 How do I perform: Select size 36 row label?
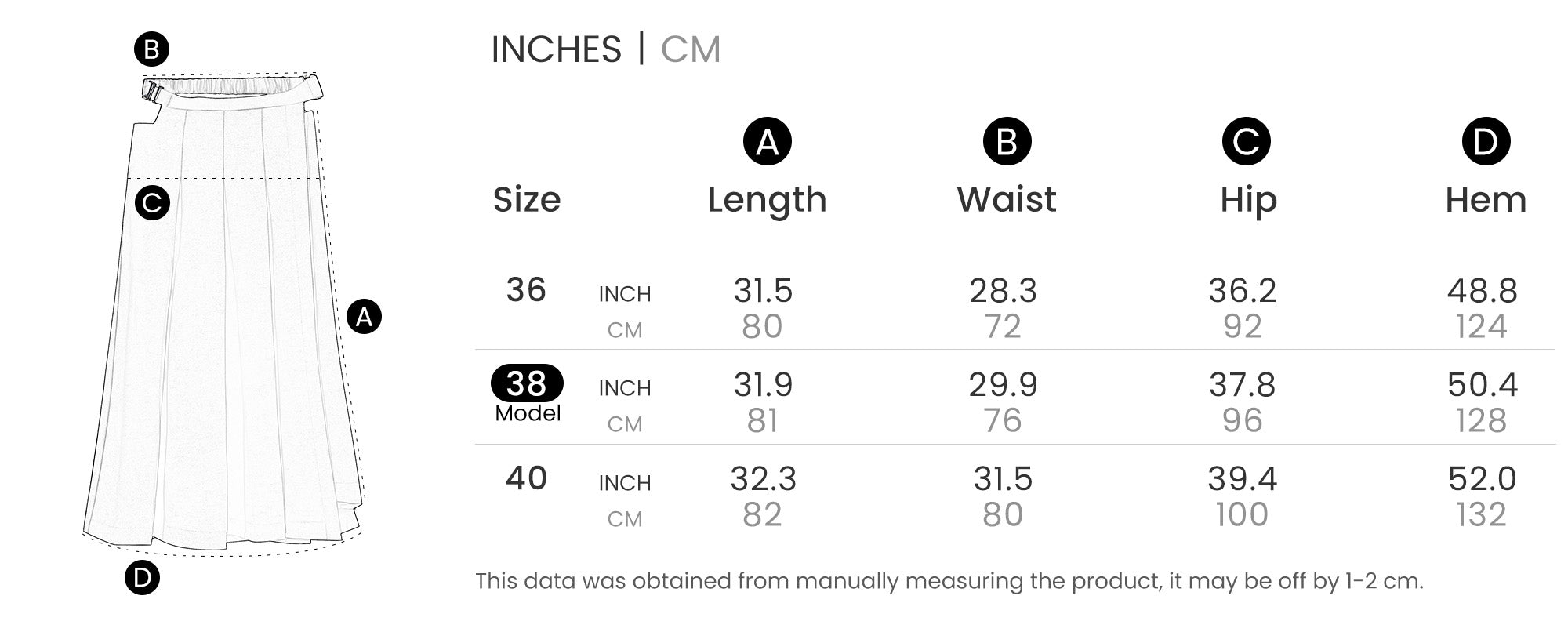coord(526,290)
